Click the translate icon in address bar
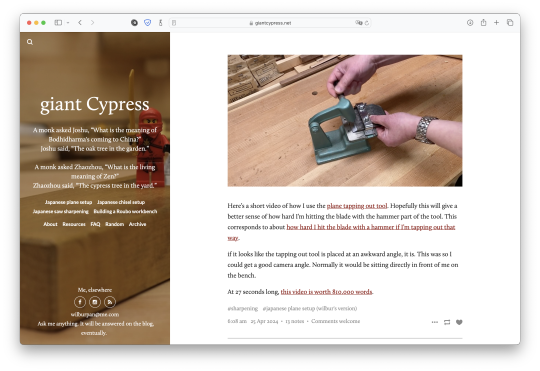The width and height of the screenshot is (540, 371). [359, 23]
